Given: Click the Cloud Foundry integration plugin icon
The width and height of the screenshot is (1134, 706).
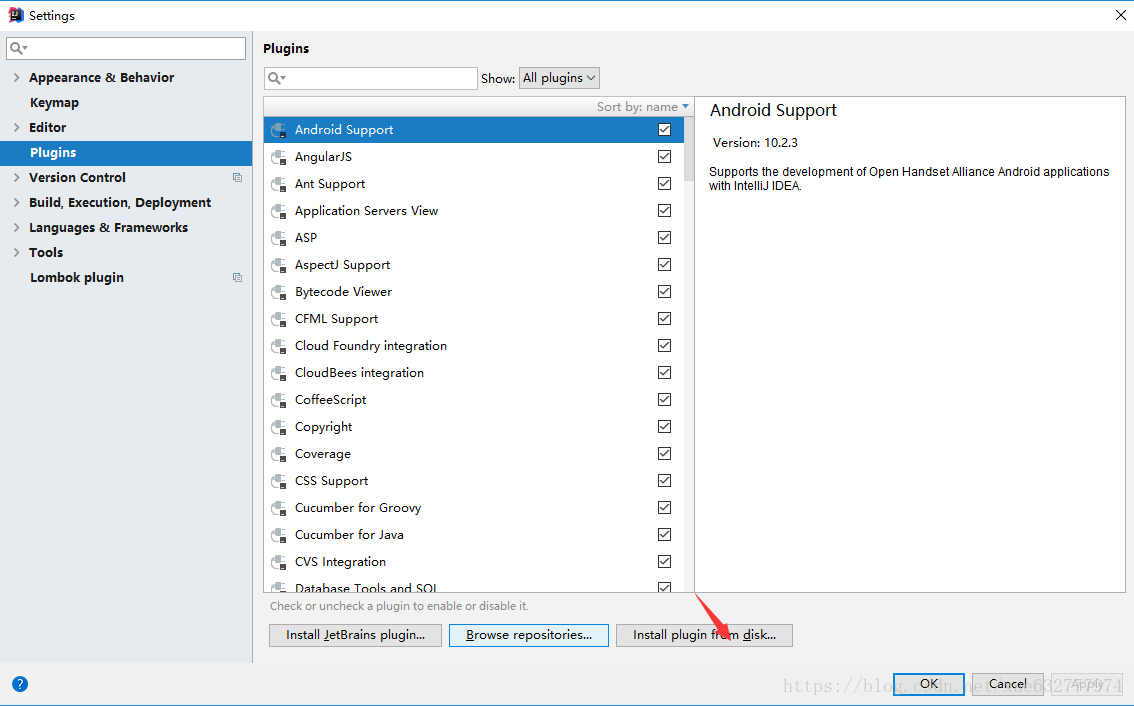Looking at the screenshot, I should [278, 346].
